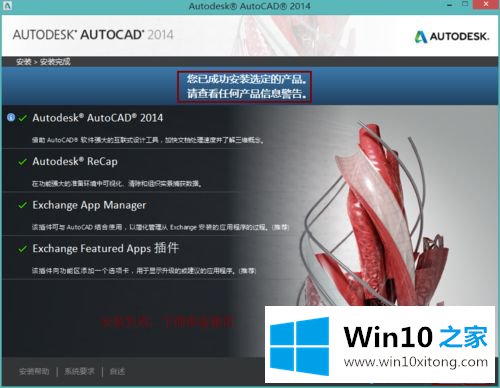Open the 系统要求 link in the footer
500x388 pixels.
79,371
